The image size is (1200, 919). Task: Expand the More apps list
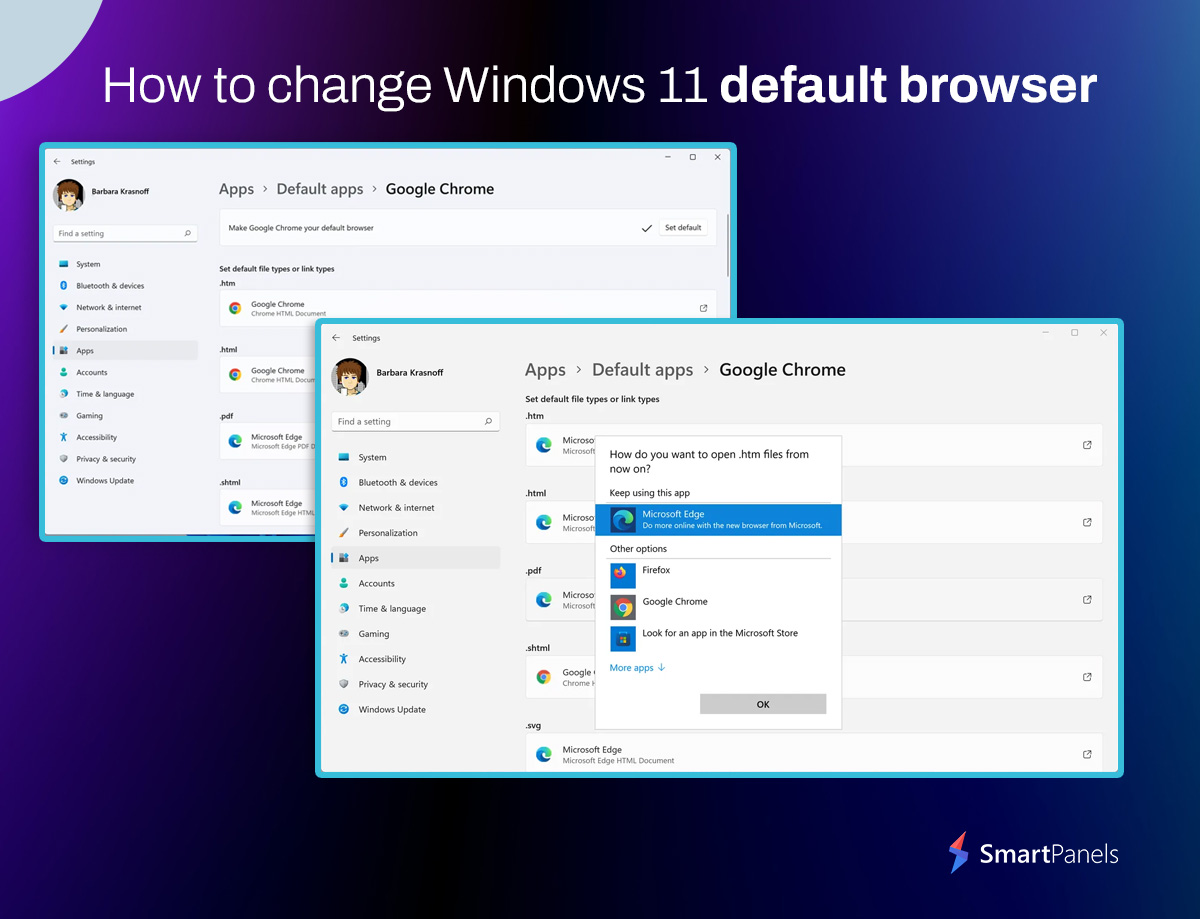point(637,668)
